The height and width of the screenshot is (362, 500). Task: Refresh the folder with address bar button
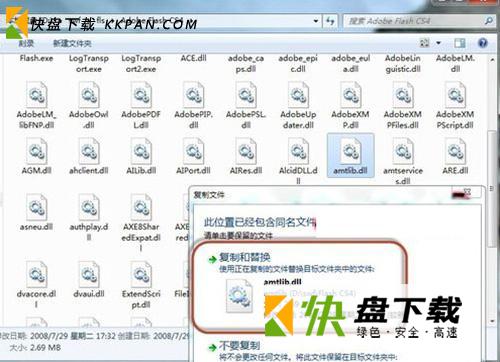pyautogui.click(x=330, y=21)
